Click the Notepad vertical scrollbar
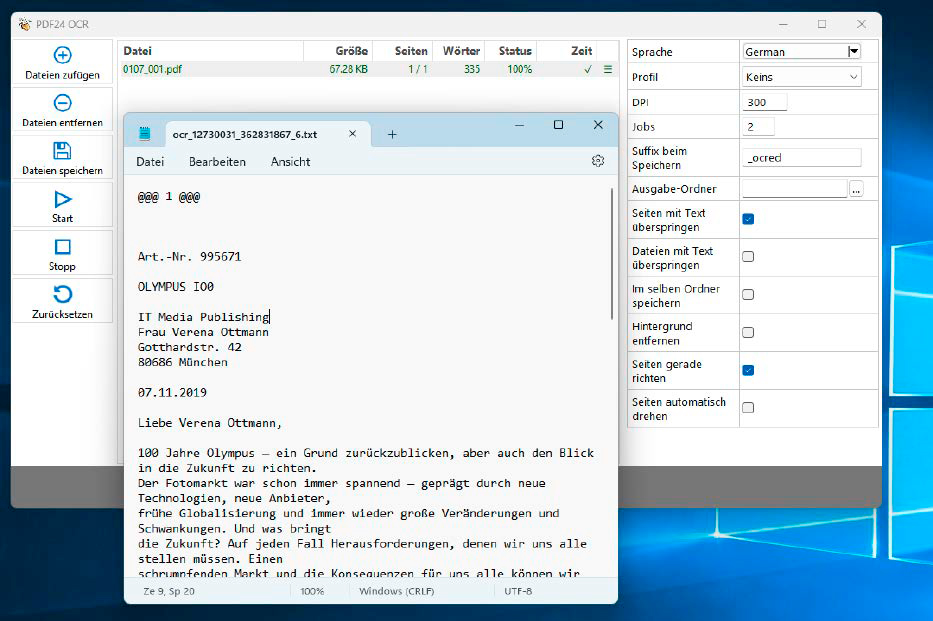The width and height of the screenshot is (933, 621). 612,254
